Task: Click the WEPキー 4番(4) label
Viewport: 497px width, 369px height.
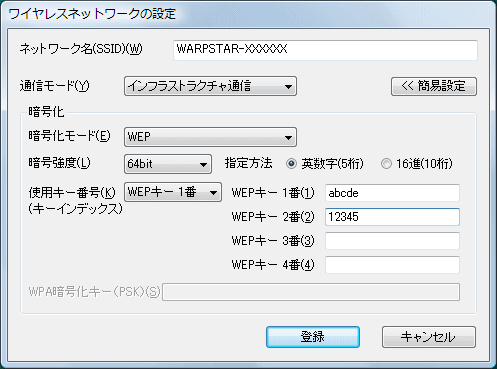Action: pos(273,265)
